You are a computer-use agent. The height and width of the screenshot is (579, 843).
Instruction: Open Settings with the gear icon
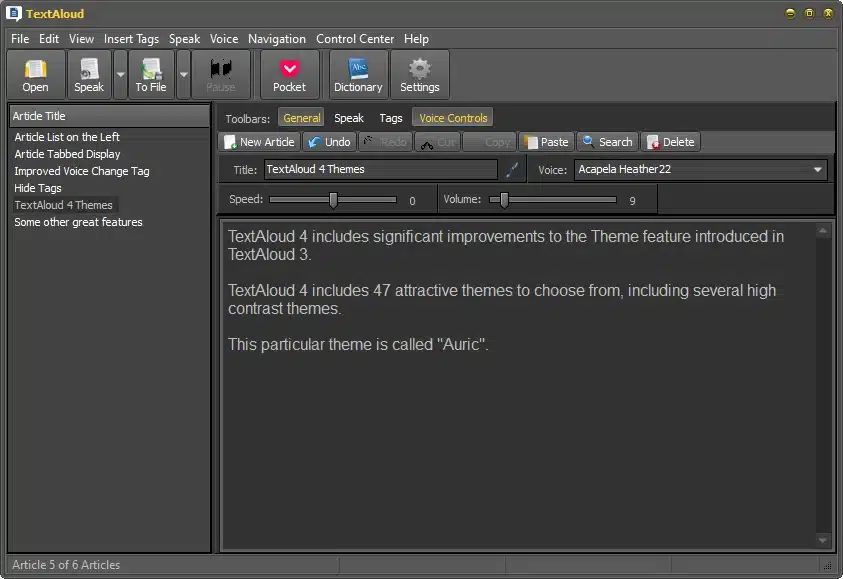coord(420,75)
